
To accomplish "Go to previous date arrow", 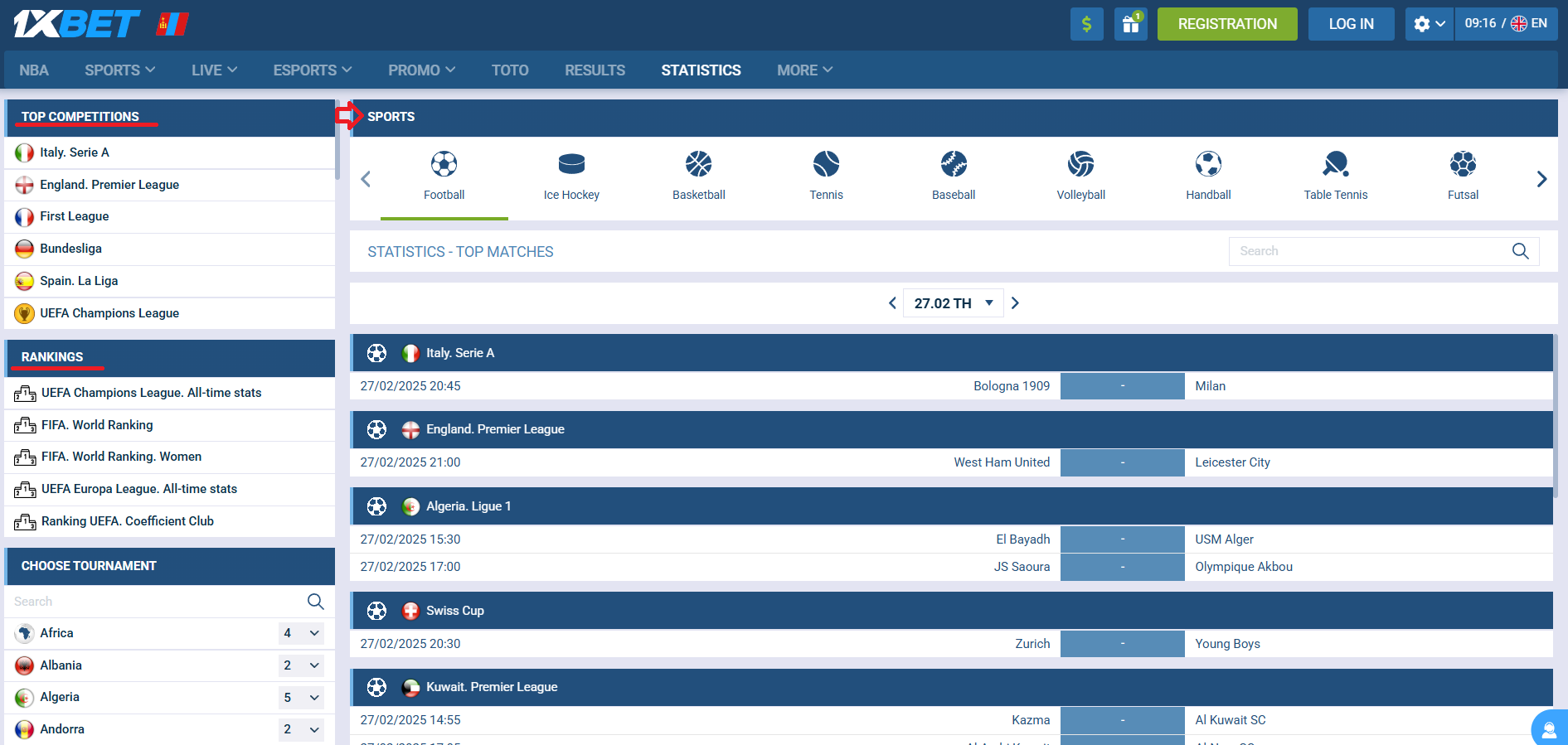I will (892, 303).
